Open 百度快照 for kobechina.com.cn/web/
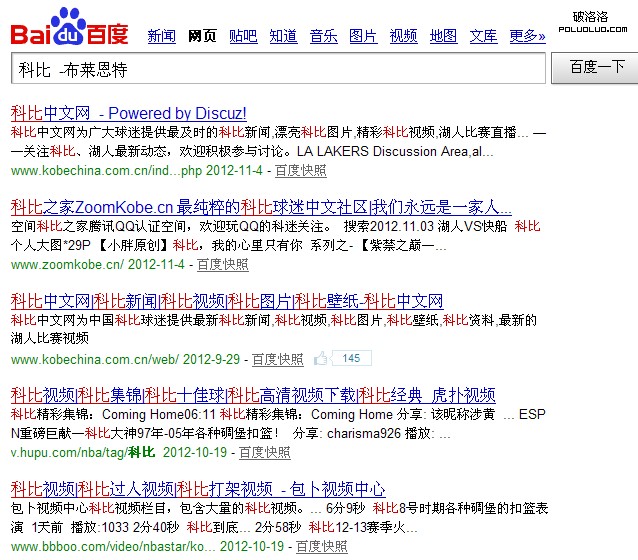The height and width of the screenshot is (560, 638). [x=277, y=359]
